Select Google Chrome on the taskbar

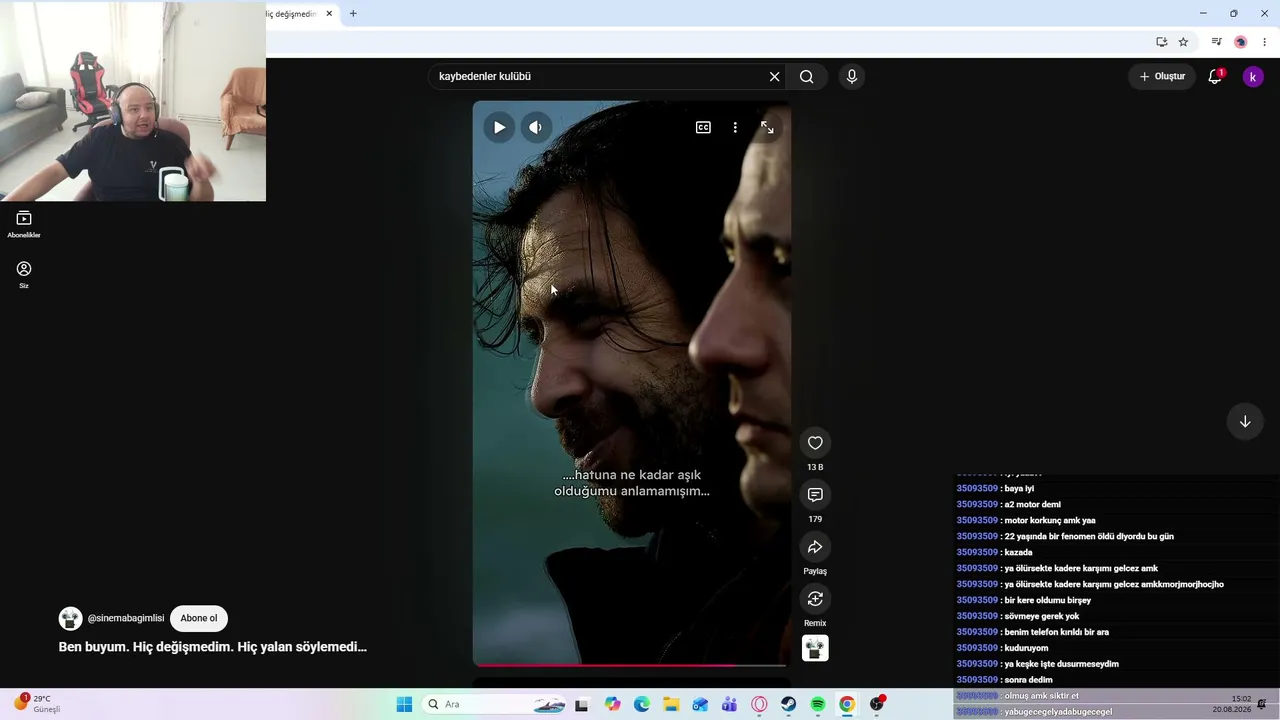click(x=847, y=704)
